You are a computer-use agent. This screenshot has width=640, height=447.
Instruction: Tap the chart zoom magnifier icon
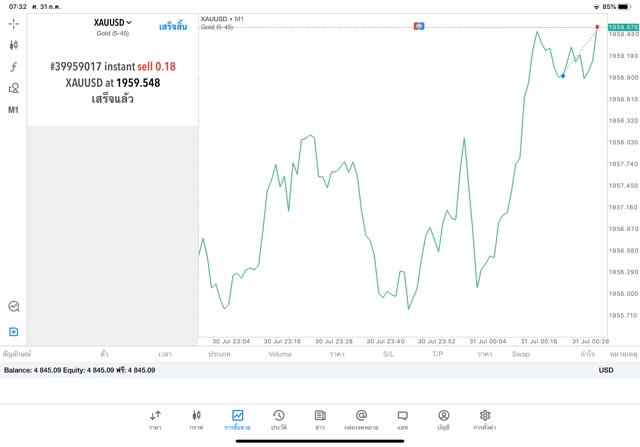[x=14, y=307]
